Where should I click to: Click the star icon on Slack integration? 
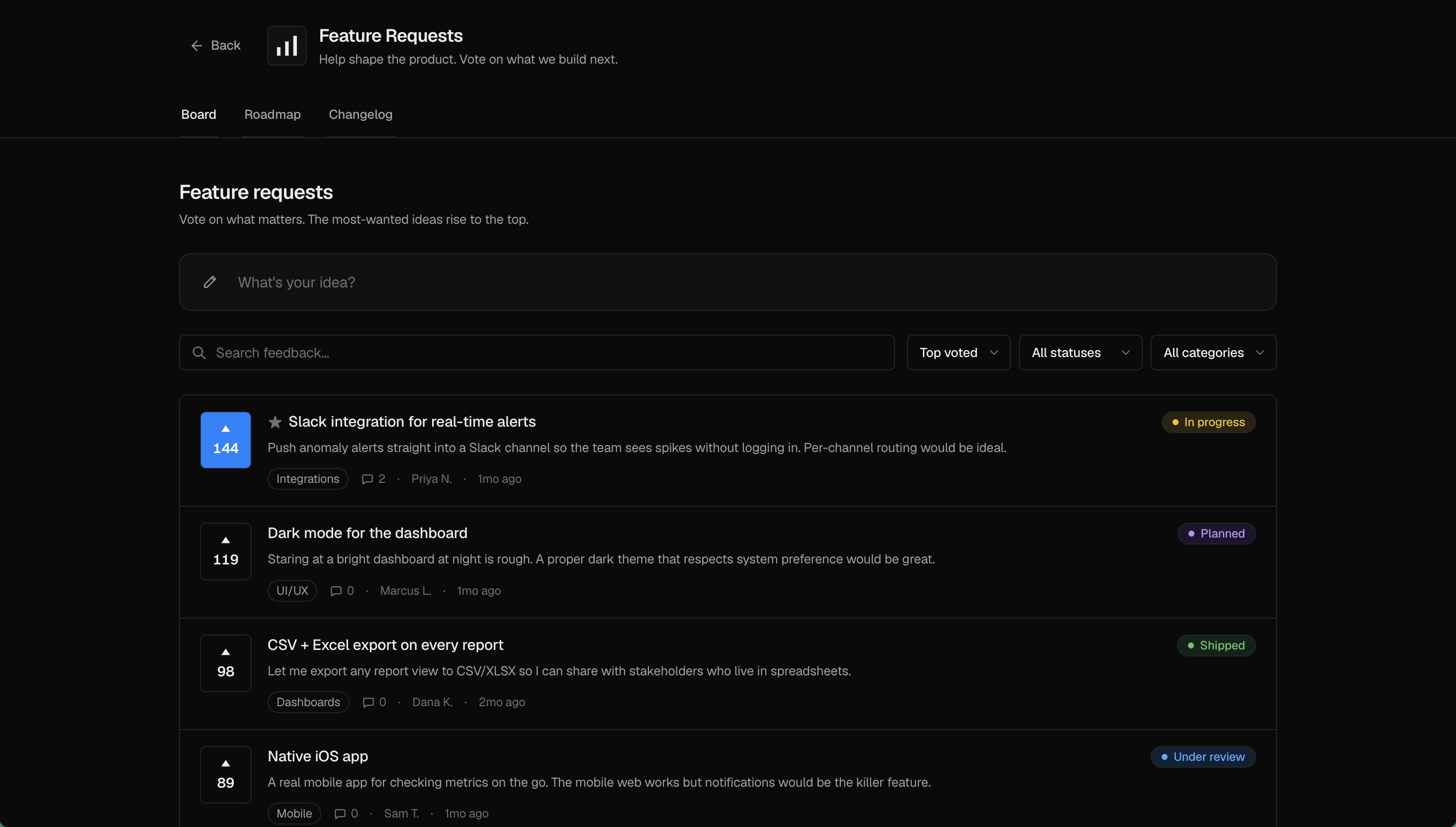pyautogui.click(x=275, y=422)
